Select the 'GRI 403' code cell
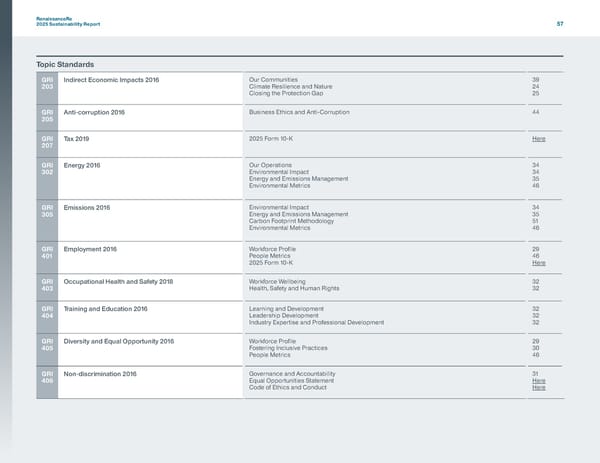600x463 pixels. tap(47, 287)
